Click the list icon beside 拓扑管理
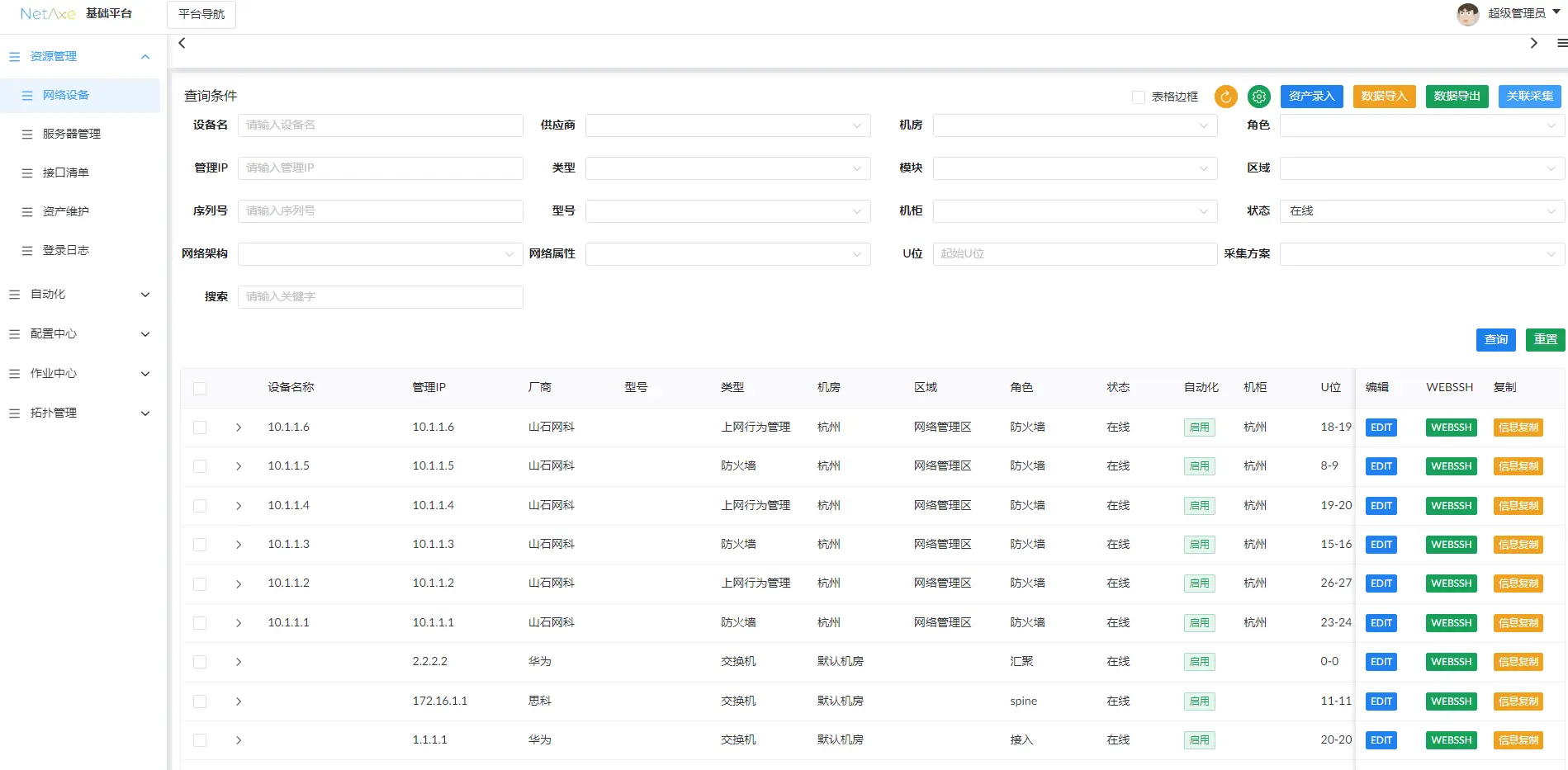Viewport: 1568px width, 770px height. tap(14, 413)
